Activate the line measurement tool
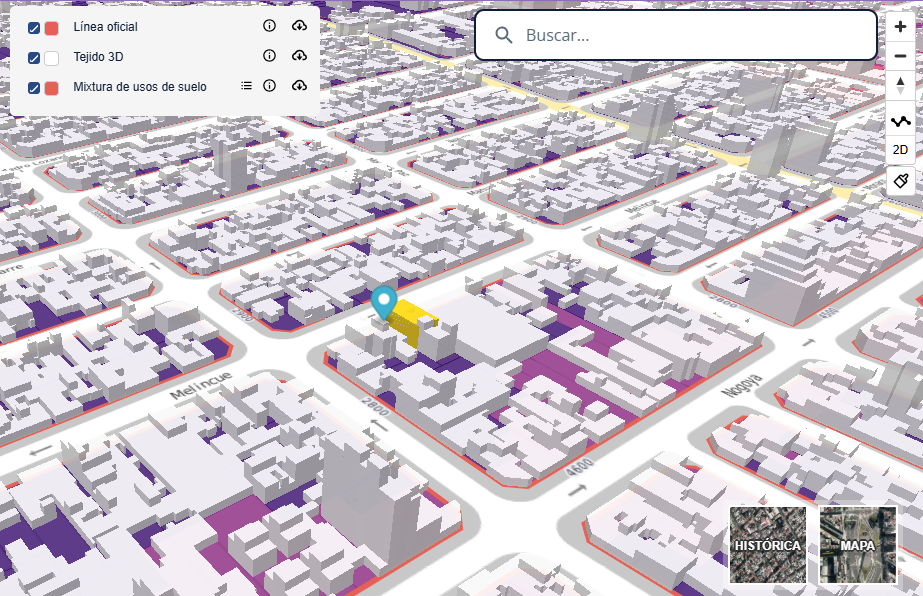 [x=900, y=120]
